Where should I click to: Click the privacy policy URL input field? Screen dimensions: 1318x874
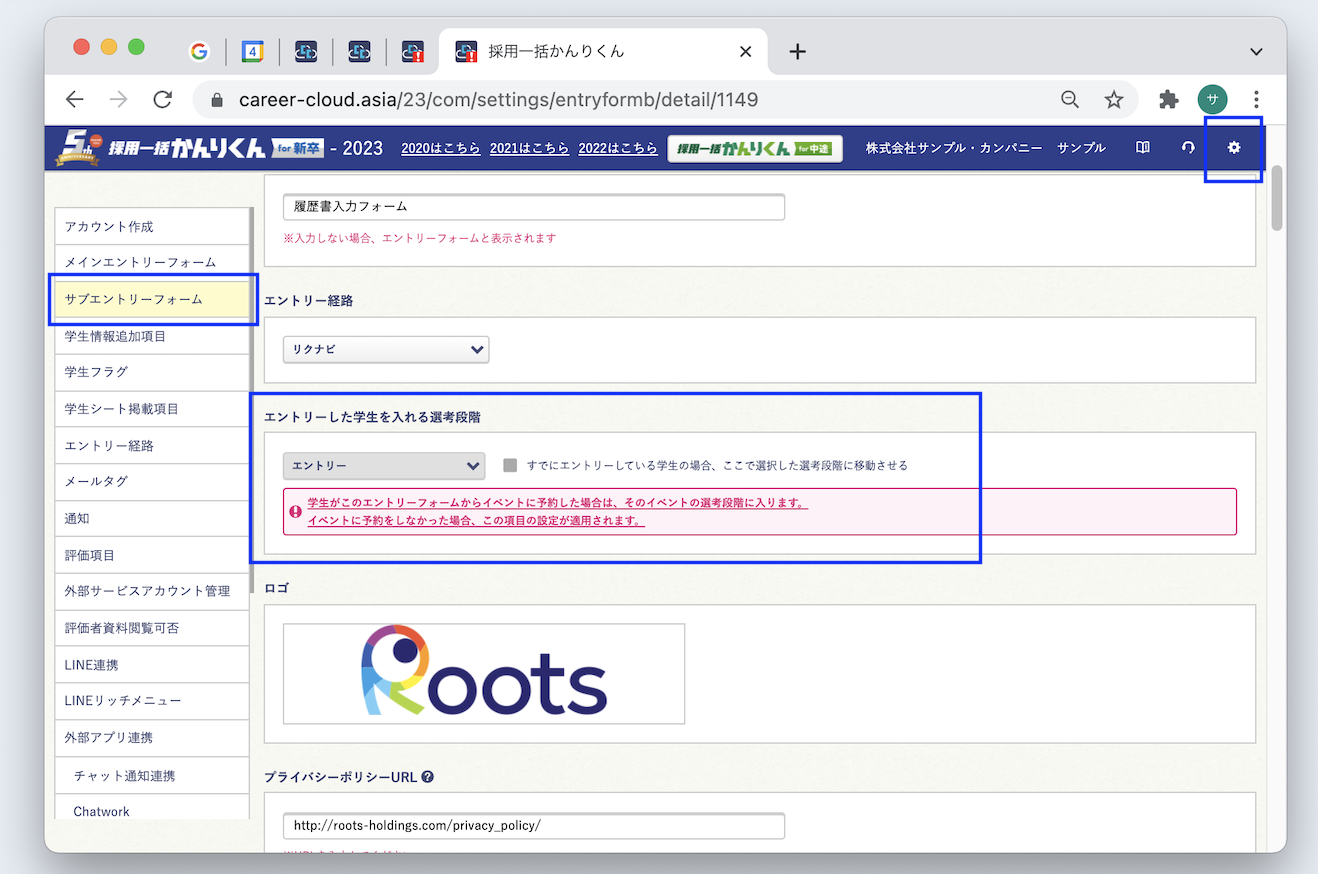(x=534, y=826)
